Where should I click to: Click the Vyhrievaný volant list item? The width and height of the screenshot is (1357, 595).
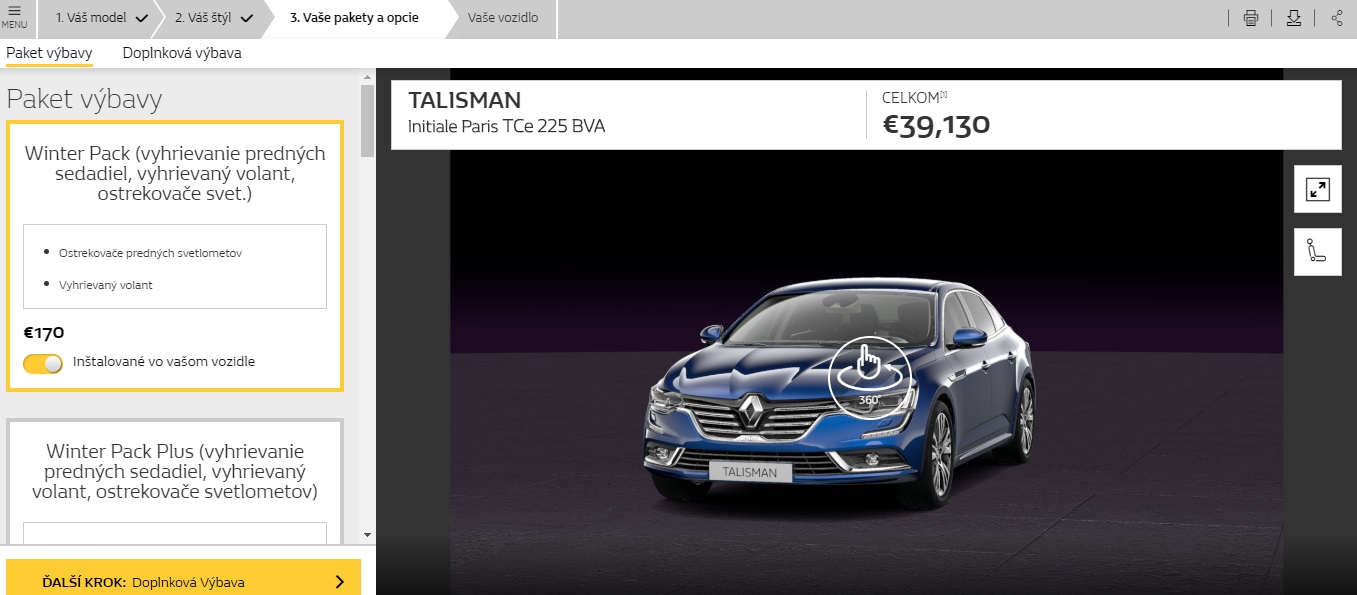click(105, 285)
